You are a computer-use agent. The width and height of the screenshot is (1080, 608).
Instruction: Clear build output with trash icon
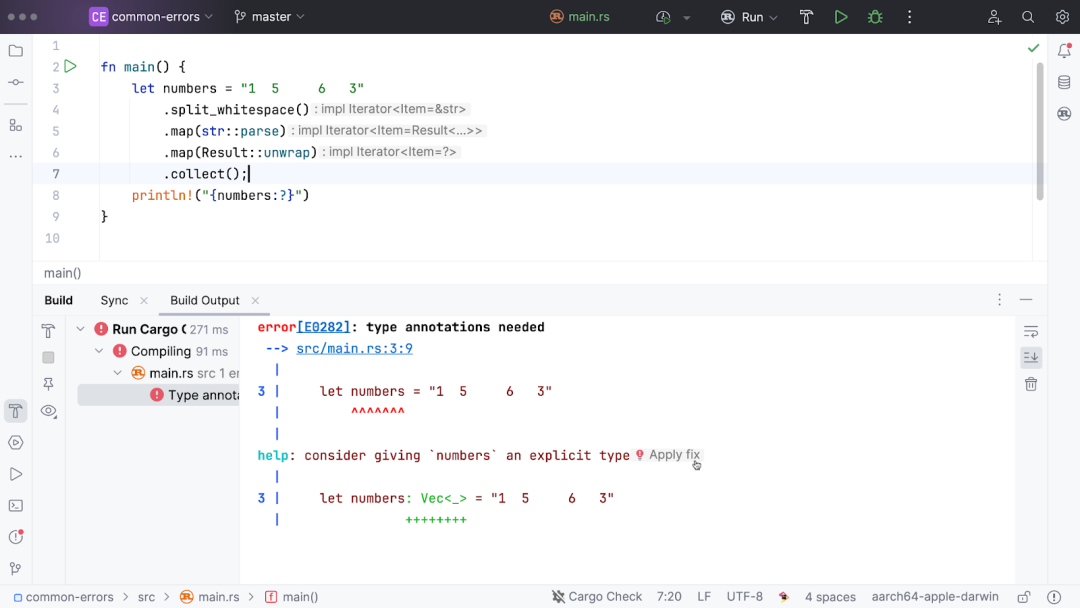[x=1030, y=384]
